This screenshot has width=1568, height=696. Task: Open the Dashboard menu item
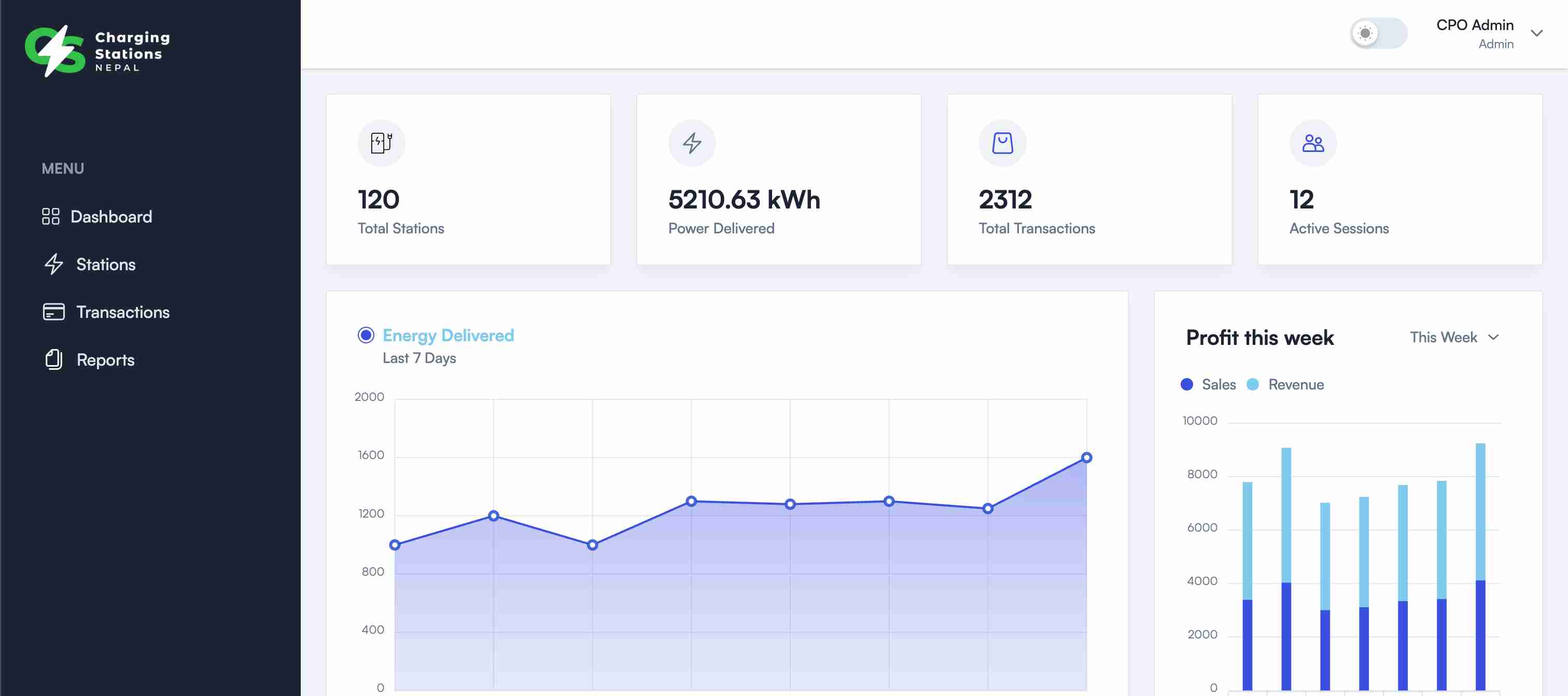(x=97, y=216)
